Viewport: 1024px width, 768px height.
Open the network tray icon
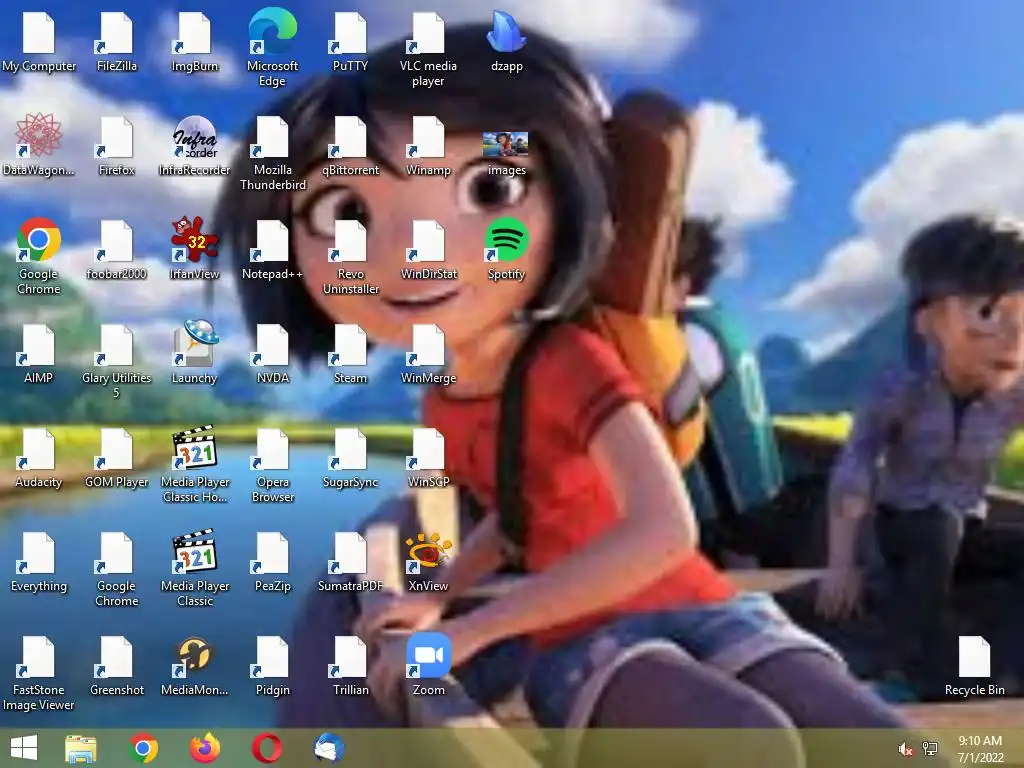pyautogui.click(x=930, y=749)
